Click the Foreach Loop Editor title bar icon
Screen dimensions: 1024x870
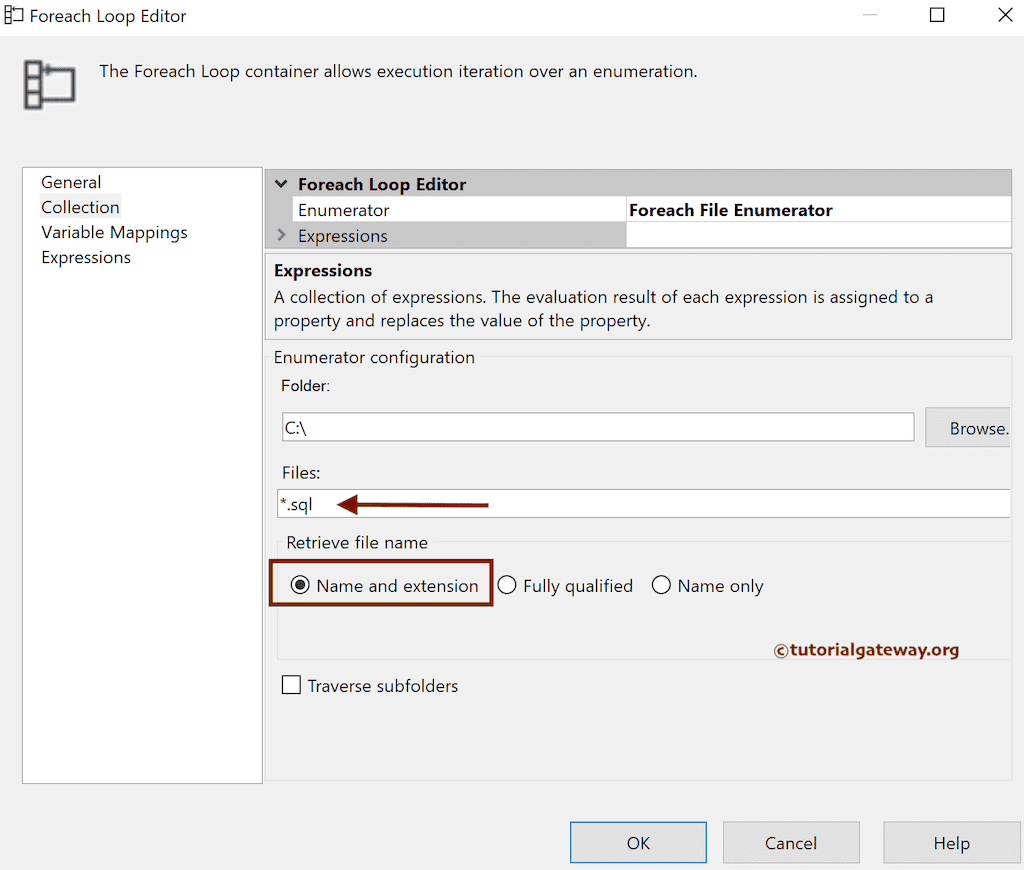pos(14,15)
